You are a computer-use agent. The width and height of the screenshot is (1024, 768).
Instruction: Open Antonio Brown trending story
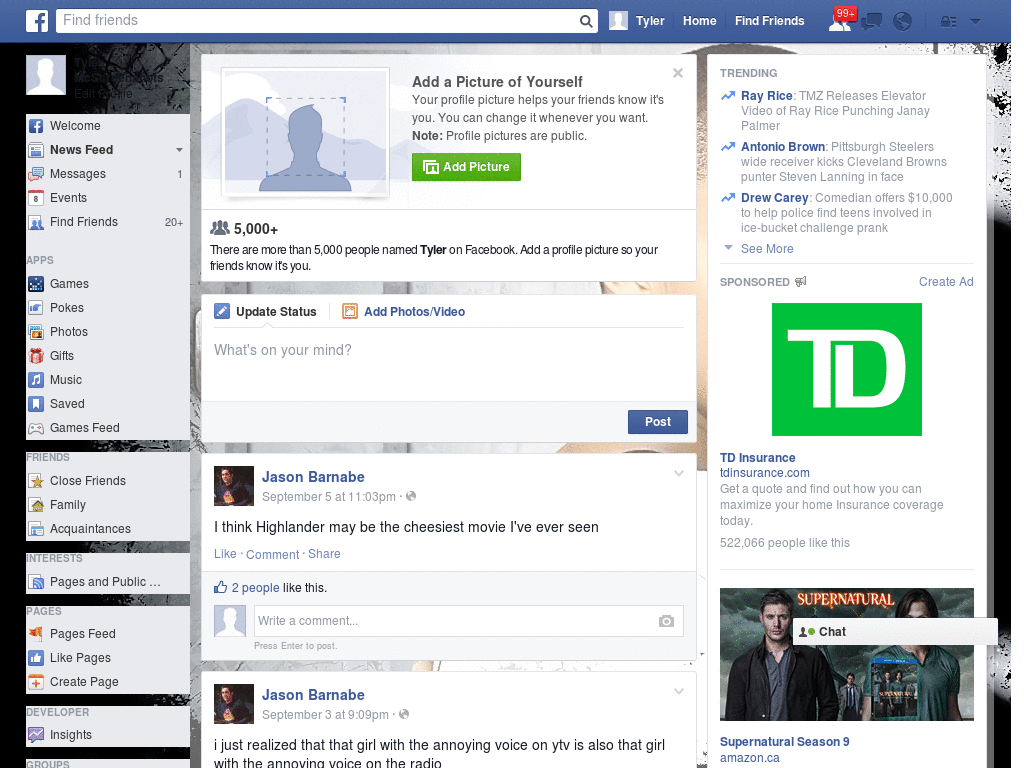[x=782, y=147]
